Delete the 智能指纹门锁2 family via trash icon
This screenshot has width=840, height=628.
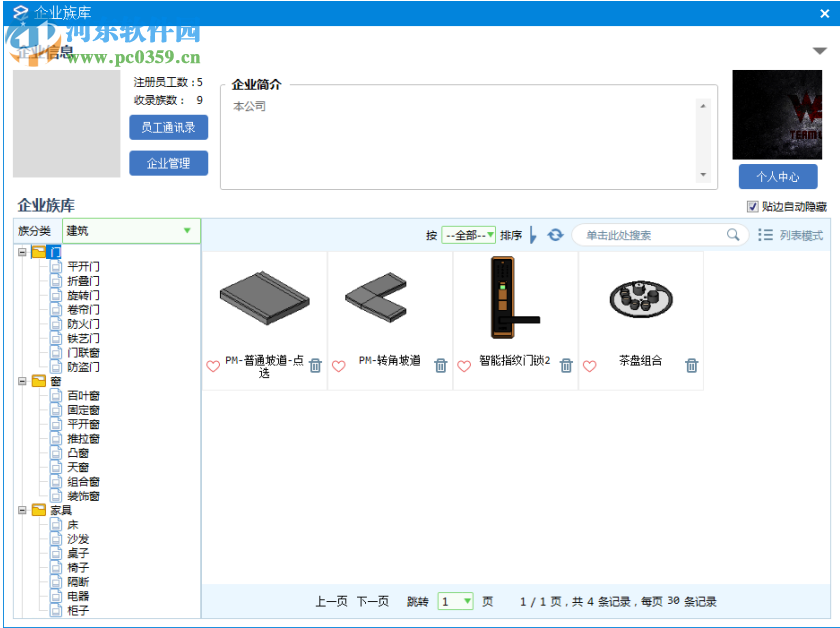coord(565,366)
